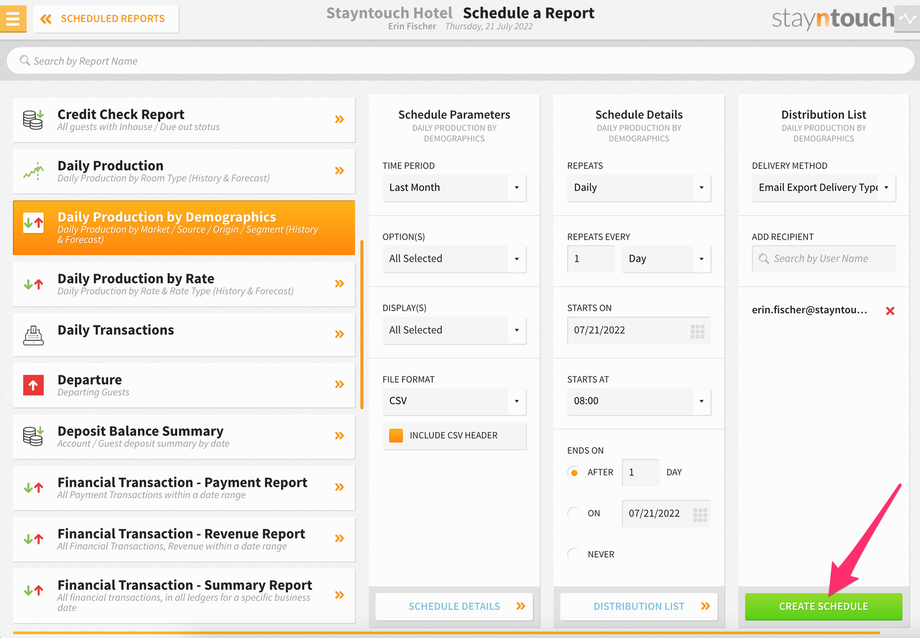Click the Search by Report Name field
Screen dimensions: 920x638
pyautogui.click(x=460, y=60)
